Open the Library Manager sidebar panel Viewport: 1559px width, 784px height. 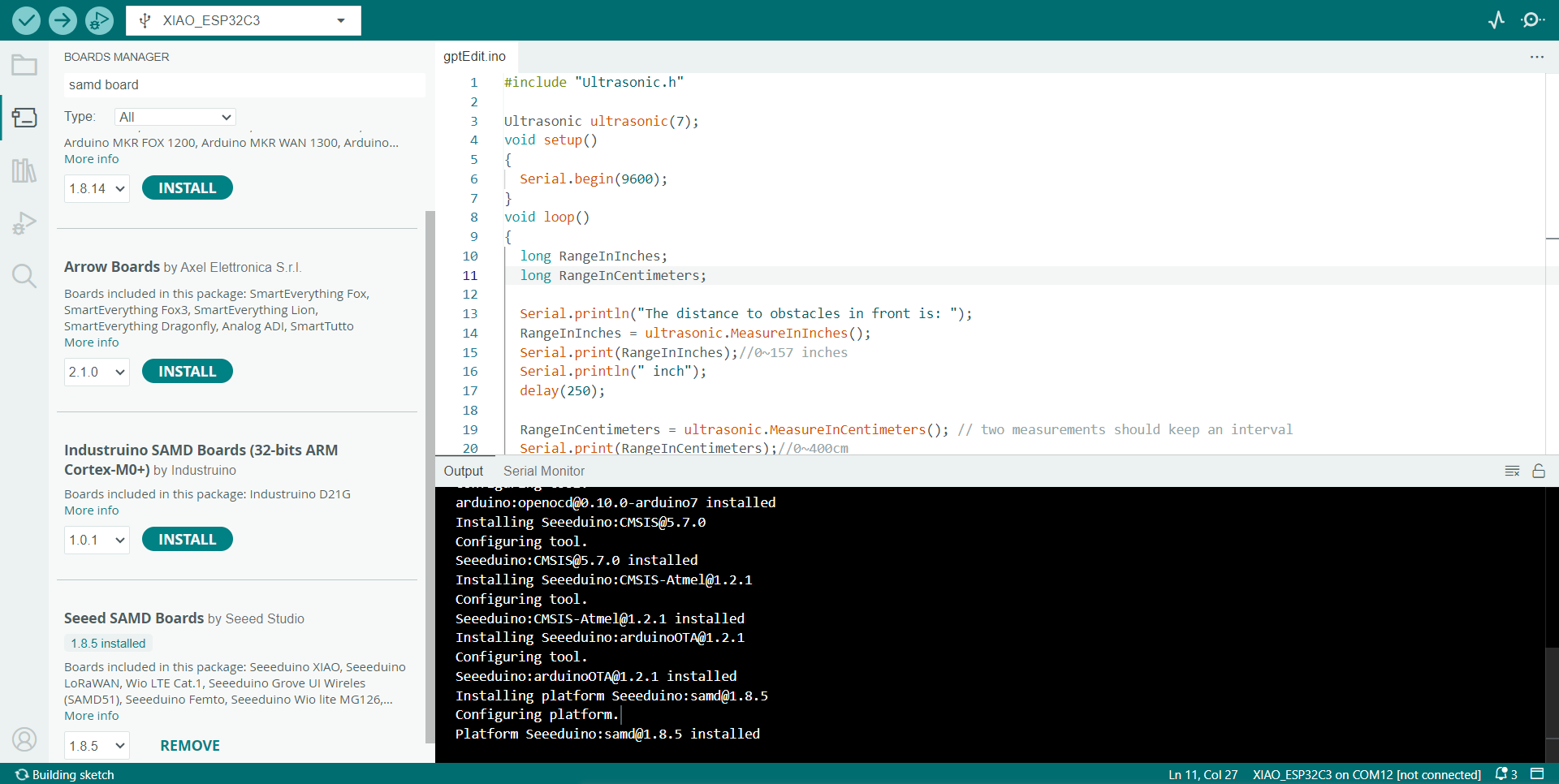click(x=24, y=170)
